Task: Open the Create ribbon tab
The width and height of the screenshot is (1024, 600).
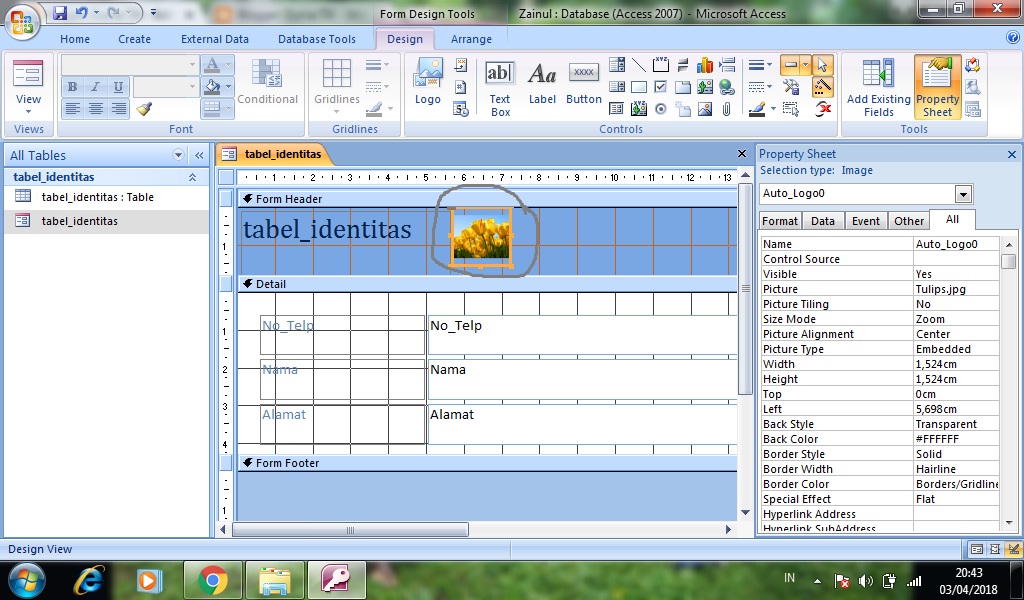Action: (x=134, y=39)
